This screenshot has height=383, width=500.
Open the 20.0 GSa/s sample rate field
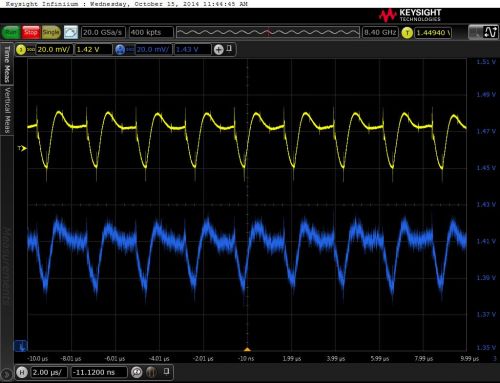[103, 32]
